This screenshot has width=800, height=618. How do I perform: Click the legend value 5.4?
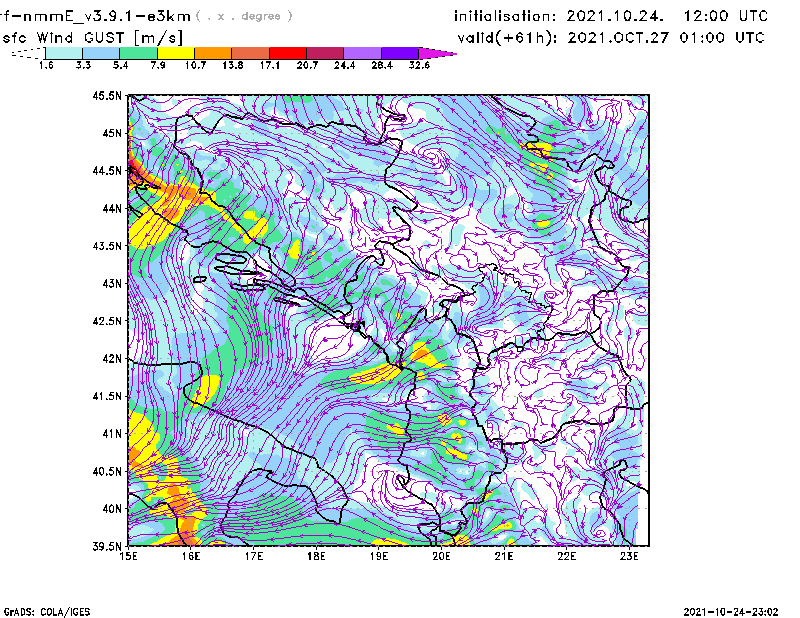[x=120, y=65]
